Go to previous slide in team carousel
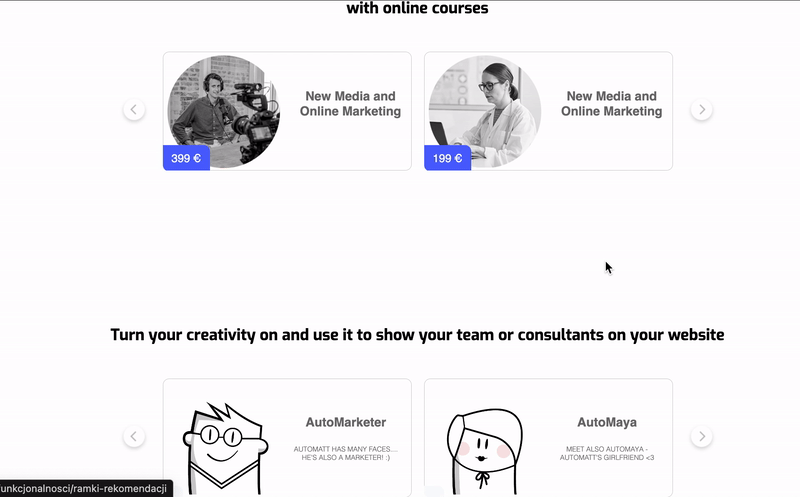This screenshot has height=497, width=800. 134,437
